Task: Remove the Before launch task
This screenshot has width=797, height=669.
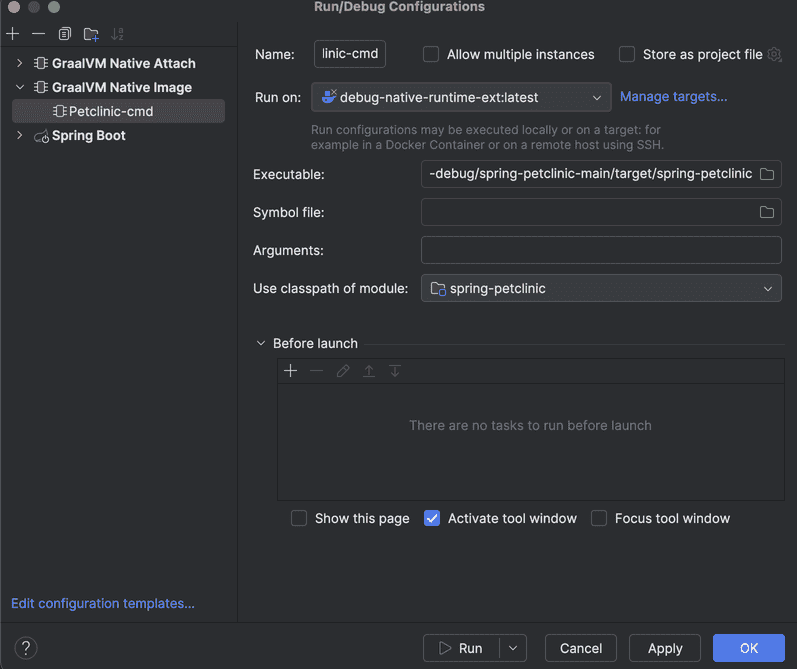Action: pos(316,371)
